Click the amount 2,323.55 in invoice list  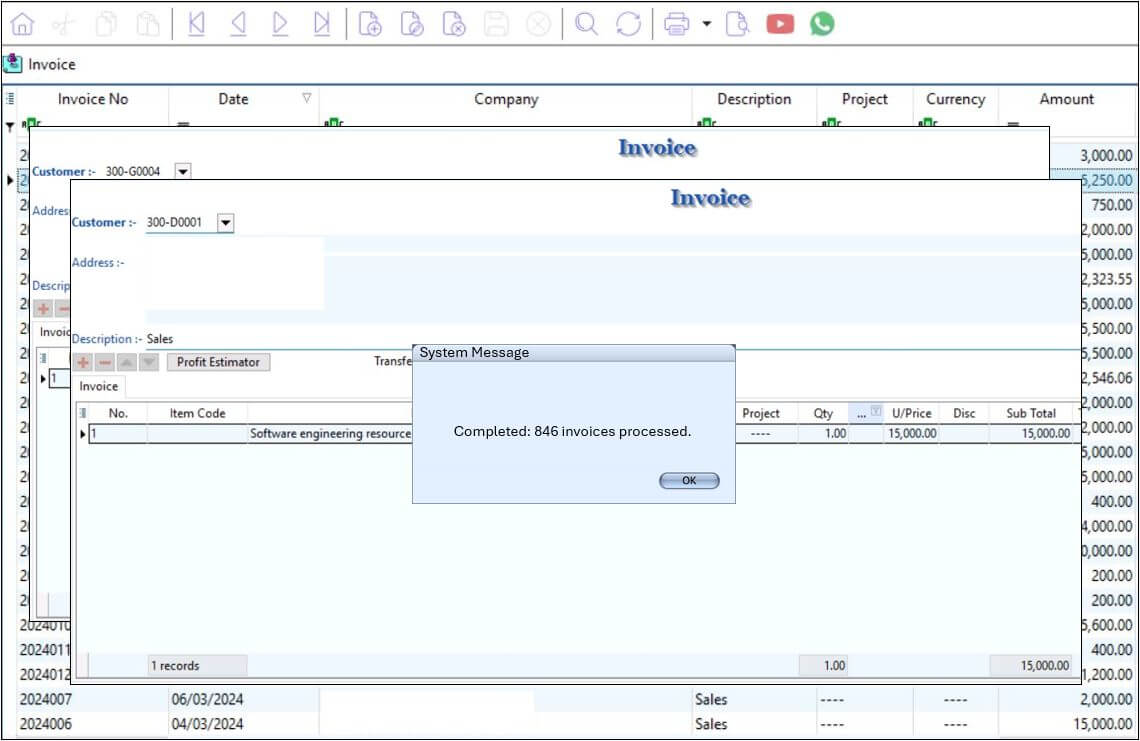coord(1106,279)
